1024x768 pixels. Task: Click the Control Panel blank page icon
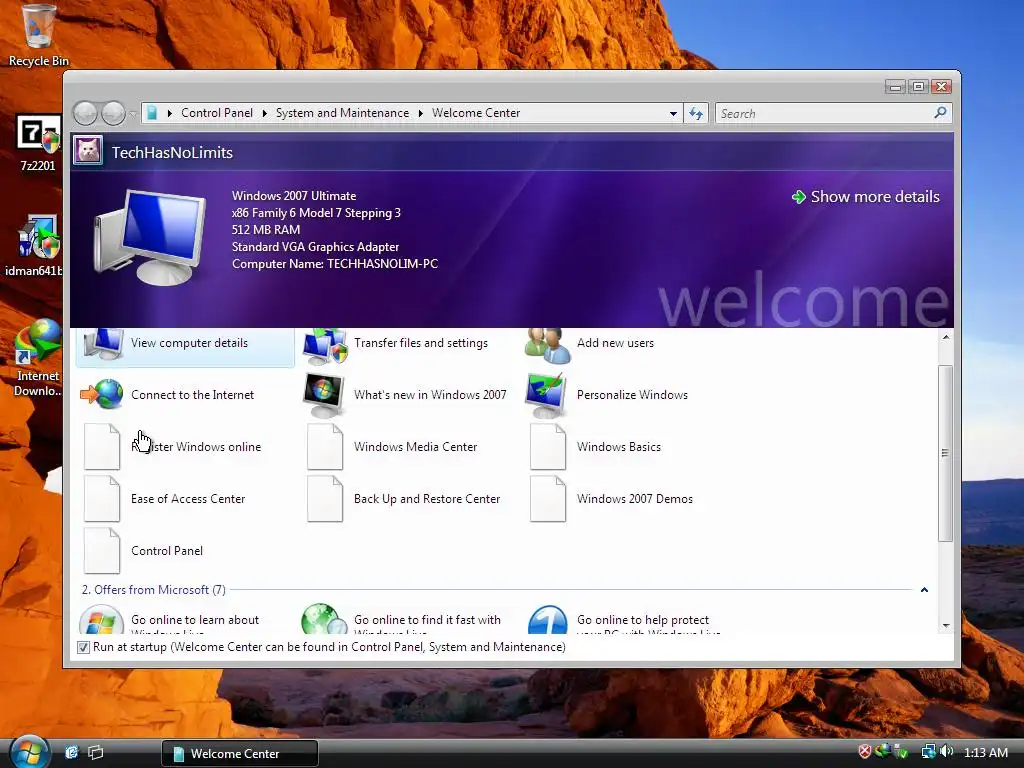pyautogui.click(x=102, y=551)
